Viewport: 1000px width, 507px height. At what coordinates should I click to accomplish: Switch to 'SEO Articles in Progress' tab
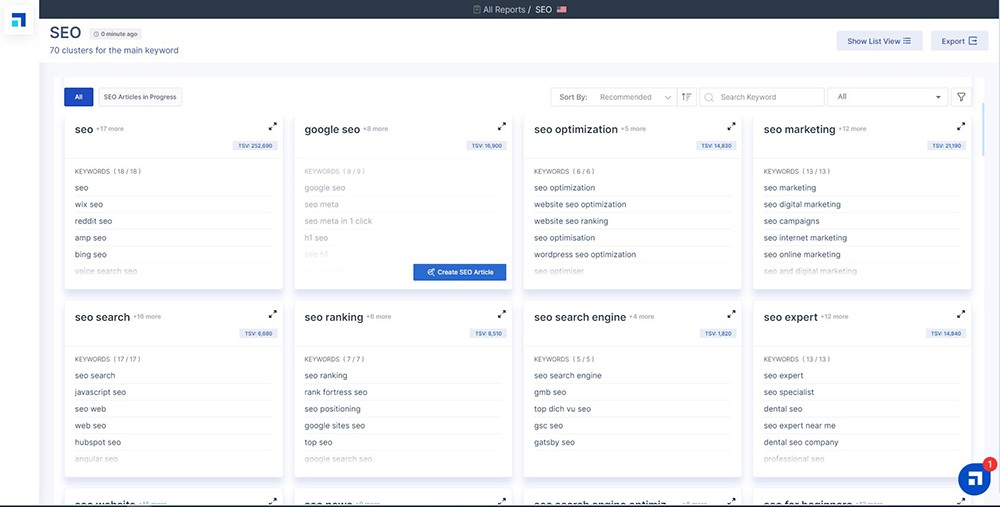pyautogui.click(x=140, y=97)
